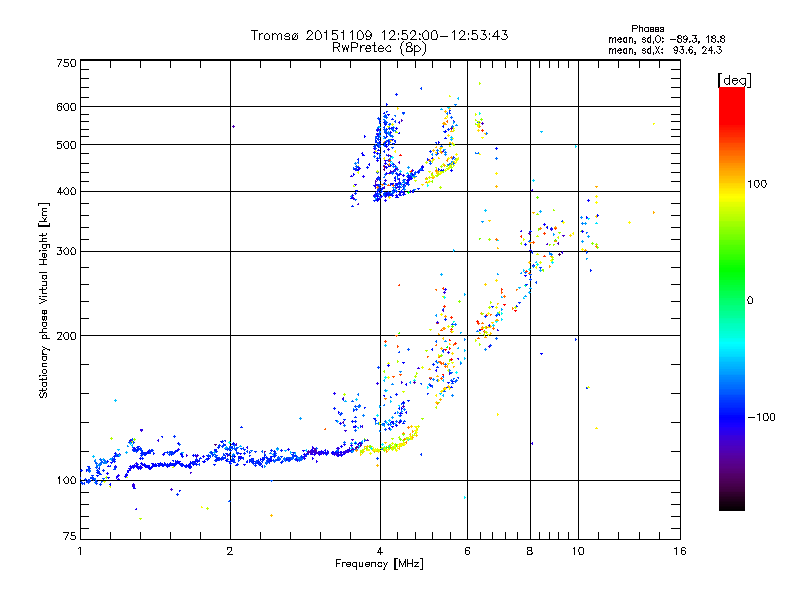Click the '400' y-axis label
Image resolution: width=800 pixels, height=600 pixels.
click(66, 192)
